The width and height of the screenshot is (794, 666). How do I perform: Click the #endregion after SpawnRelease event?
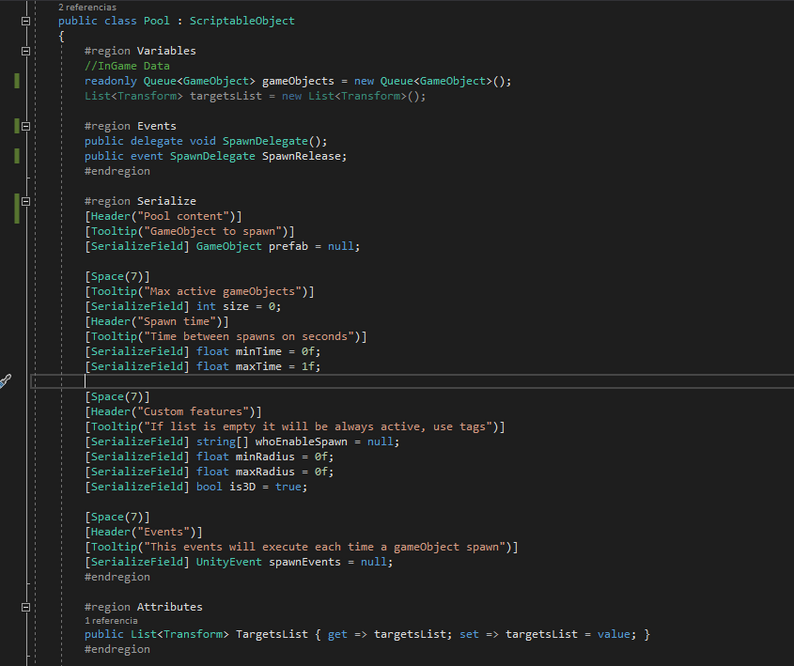pos(117,171)
